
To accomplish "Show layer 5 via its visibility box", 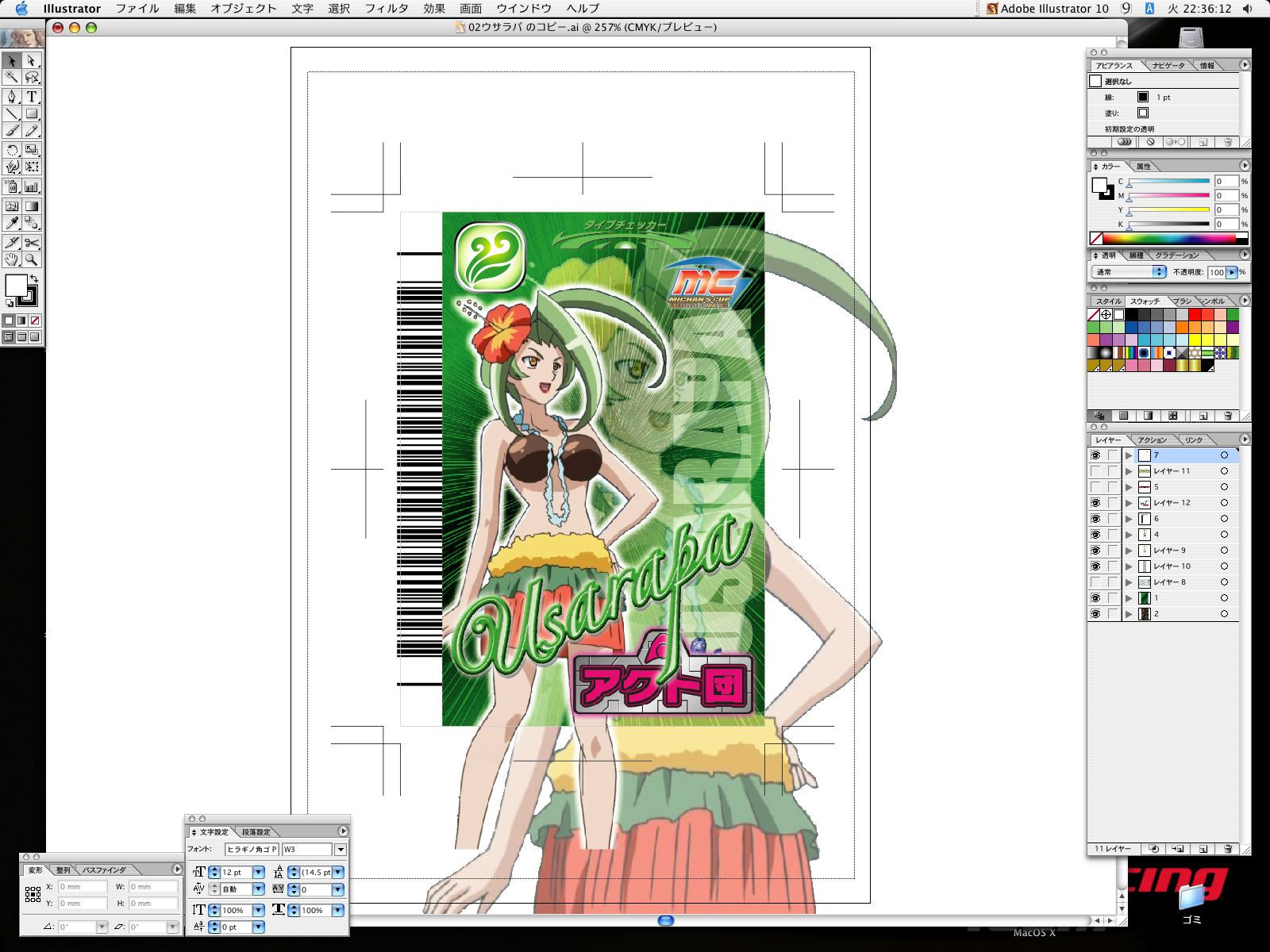I will [1095, 487].
